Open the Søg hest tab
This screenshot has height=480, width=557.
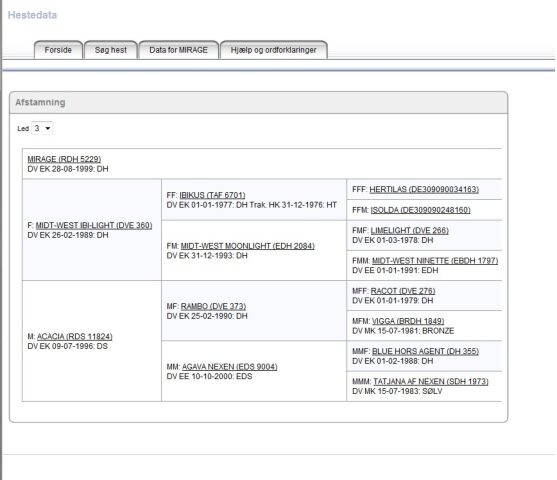click(x=110, y=50)
